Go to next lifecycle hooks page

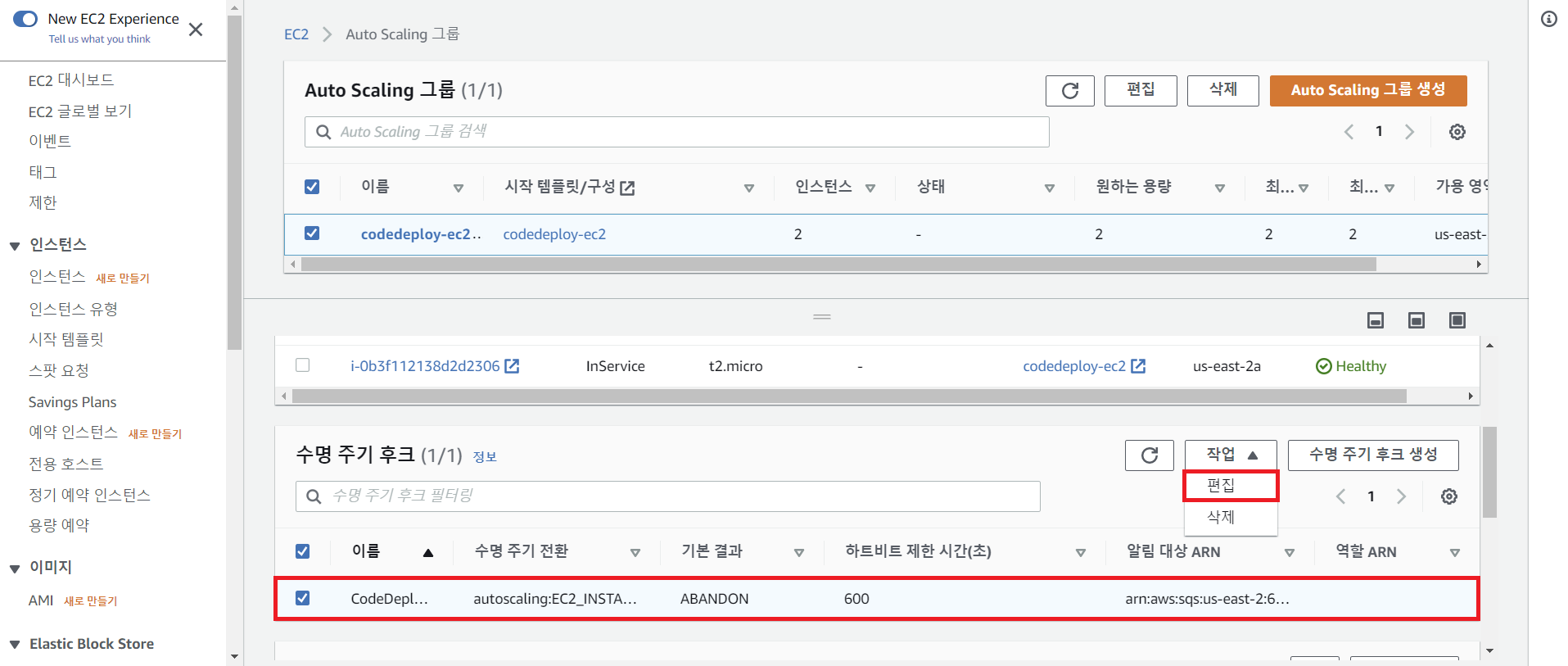(x=1401, y=496)
